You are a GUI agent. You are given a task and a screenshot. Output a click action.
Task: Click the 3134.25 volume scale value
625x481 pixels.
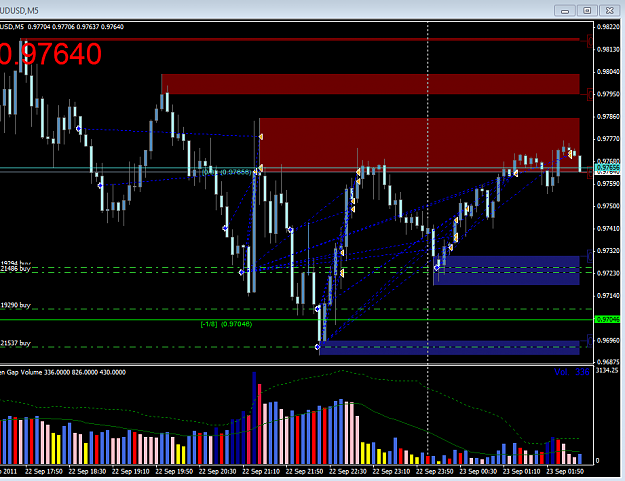607,371
